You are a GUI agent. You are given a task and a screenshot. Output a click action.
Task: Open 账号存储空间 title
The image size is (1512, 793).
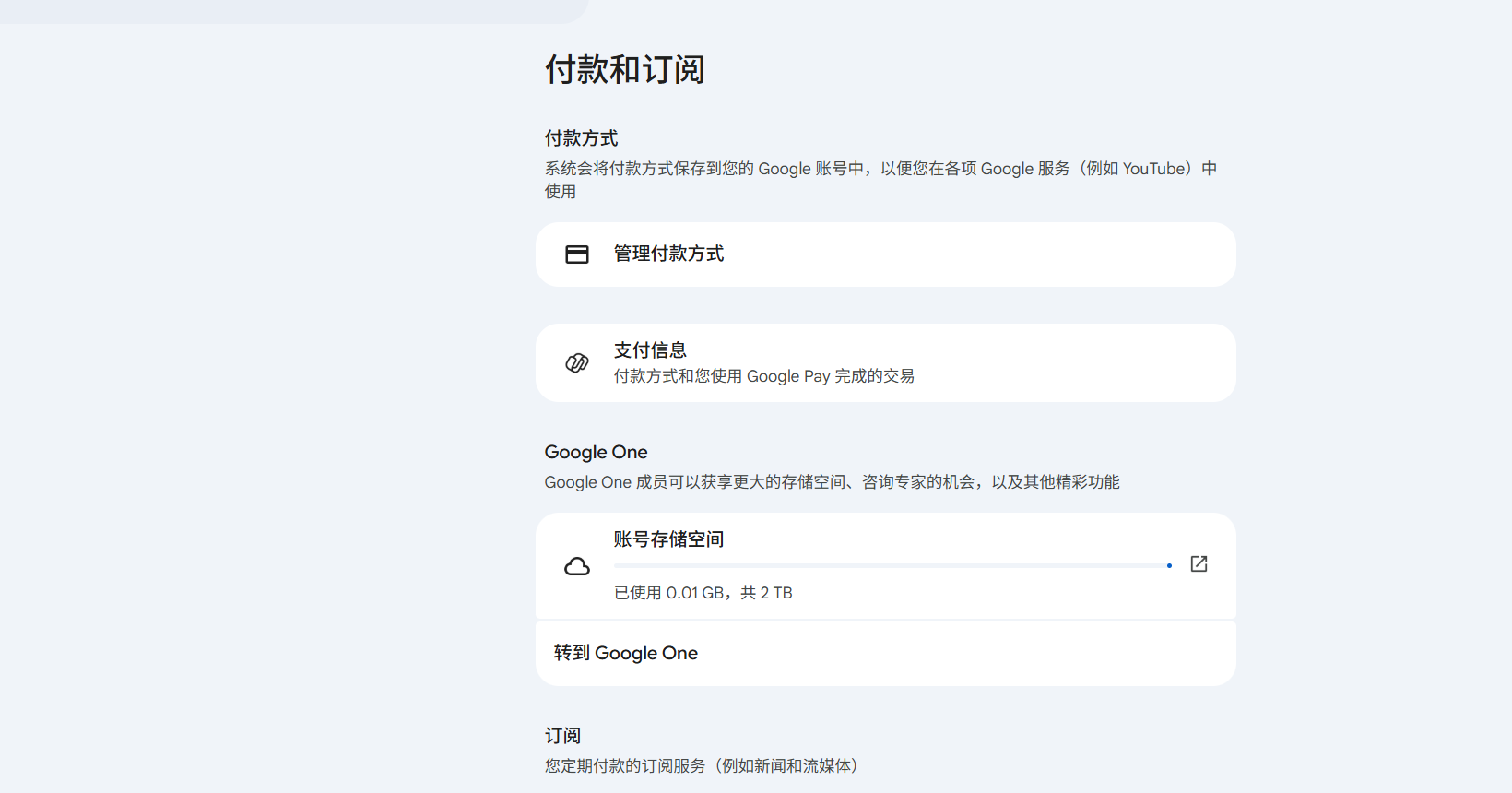668,539
